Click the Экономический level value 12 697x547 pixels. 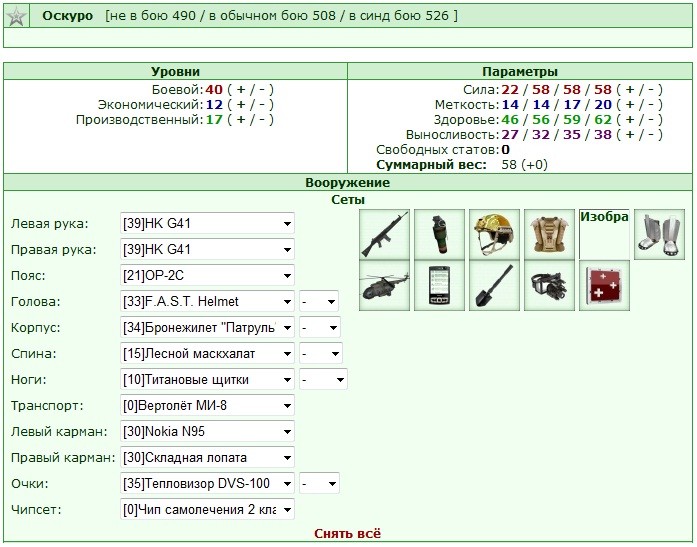coord(214,105)
